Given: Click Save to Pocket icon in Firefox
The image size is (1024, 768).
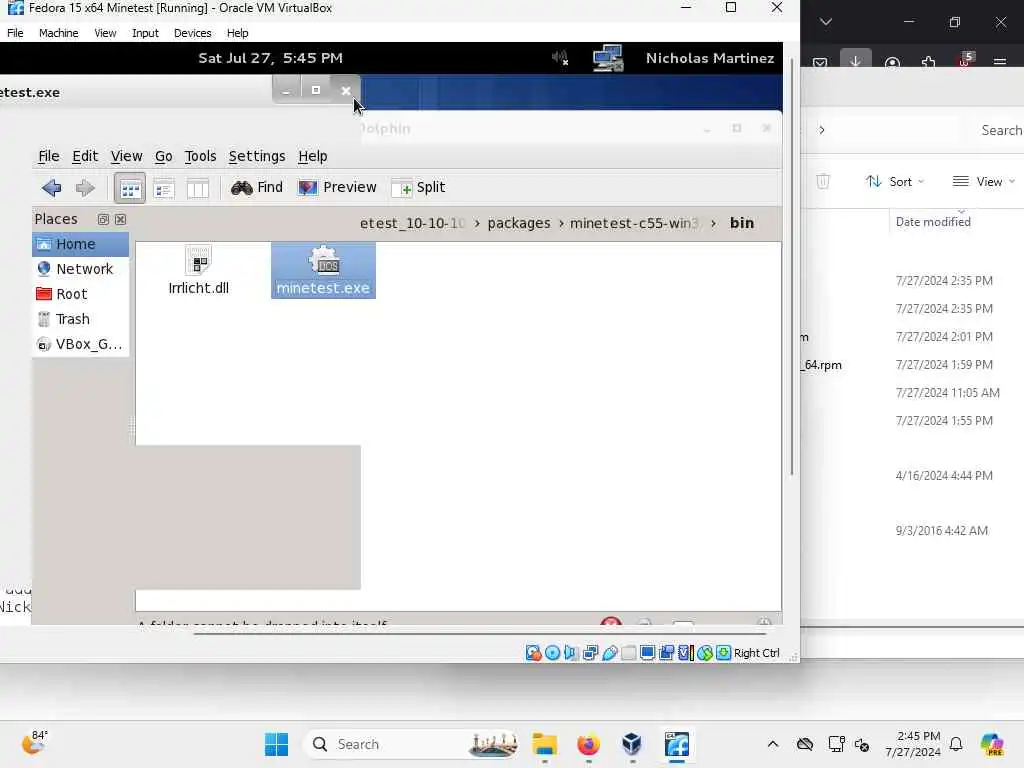Looking at the screenshot, I should [820, 63].
